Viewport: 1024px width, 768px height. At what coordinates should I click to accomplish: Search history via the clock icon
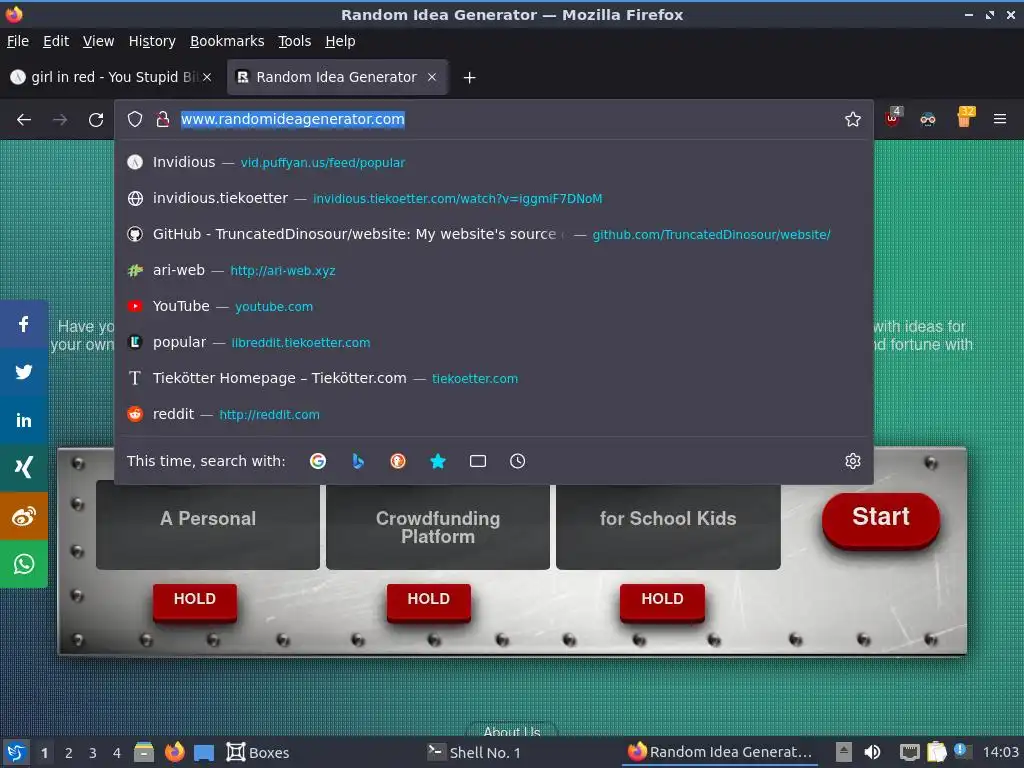pos(517,461)
